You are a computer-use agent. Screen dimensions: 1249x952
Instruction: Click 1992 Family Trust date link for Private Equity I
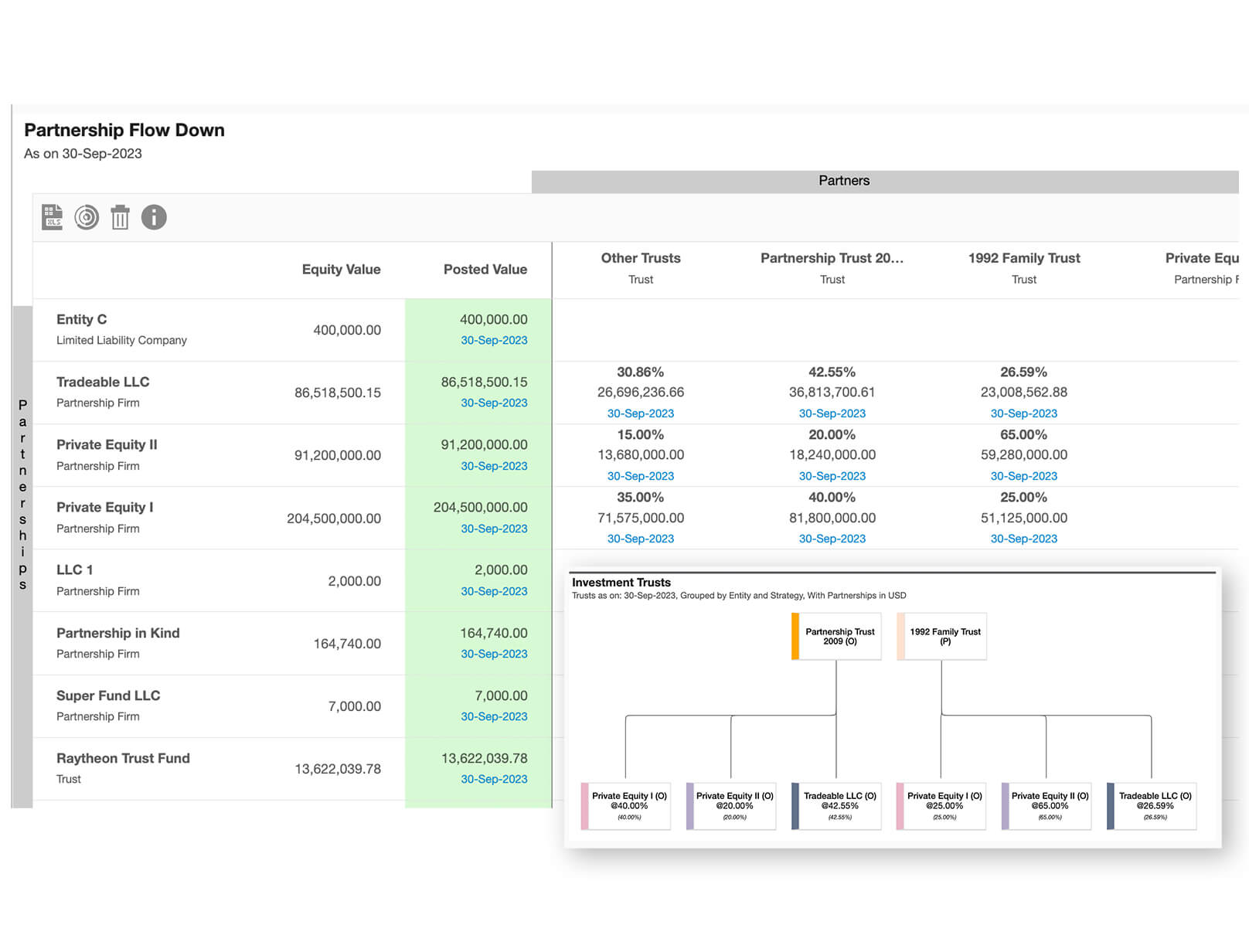[1023, 539]
